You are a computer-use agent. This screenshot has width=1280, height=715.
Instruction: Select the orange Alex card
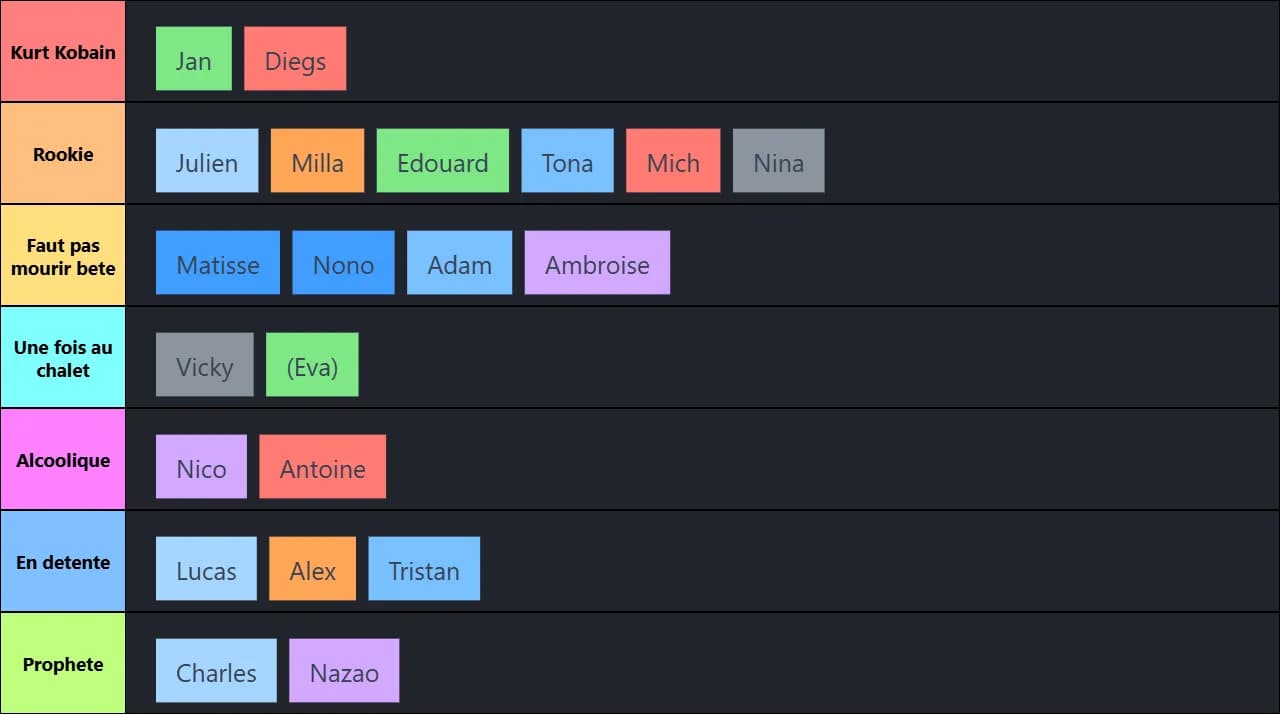(312, 569)
